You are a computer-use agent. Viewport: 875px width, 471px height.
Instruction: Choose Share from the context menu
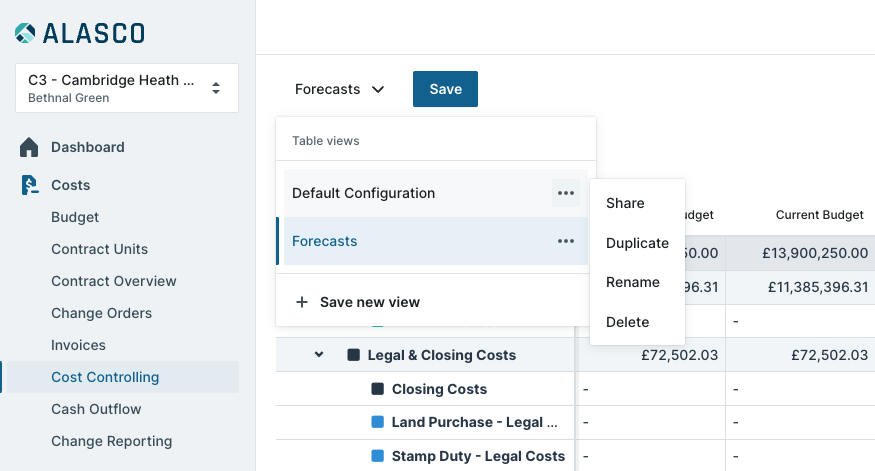click(625, 203)
